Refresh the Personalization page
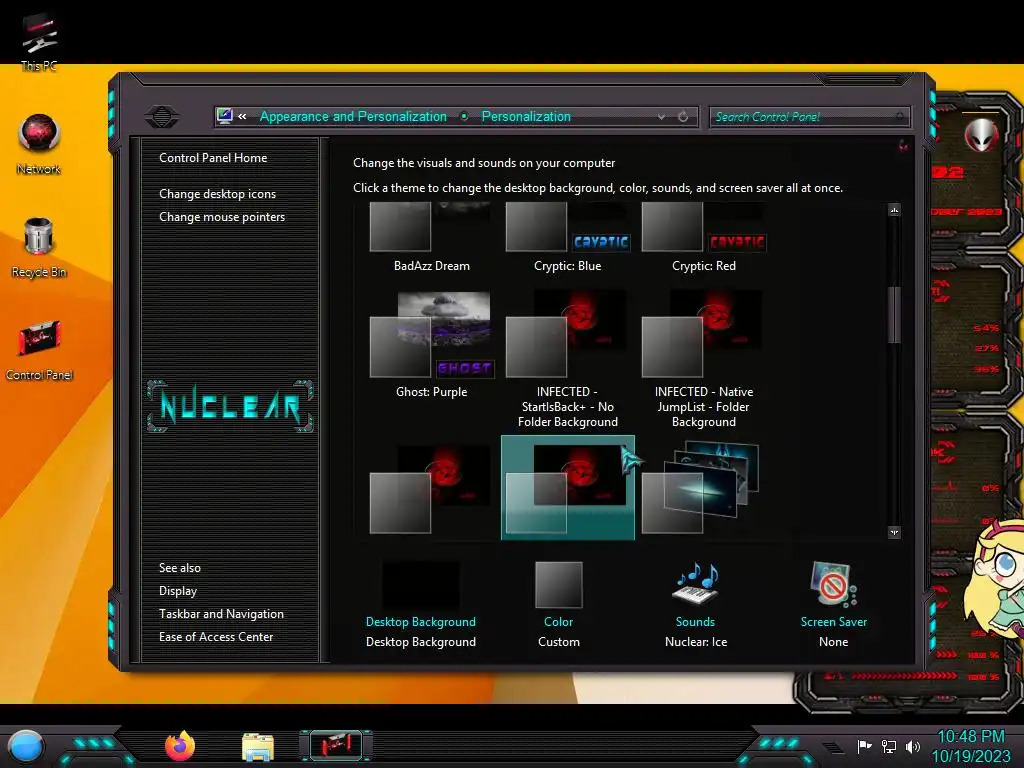Image resolution: width=1024 pixels, height=768 pixels. pos(683,117)
